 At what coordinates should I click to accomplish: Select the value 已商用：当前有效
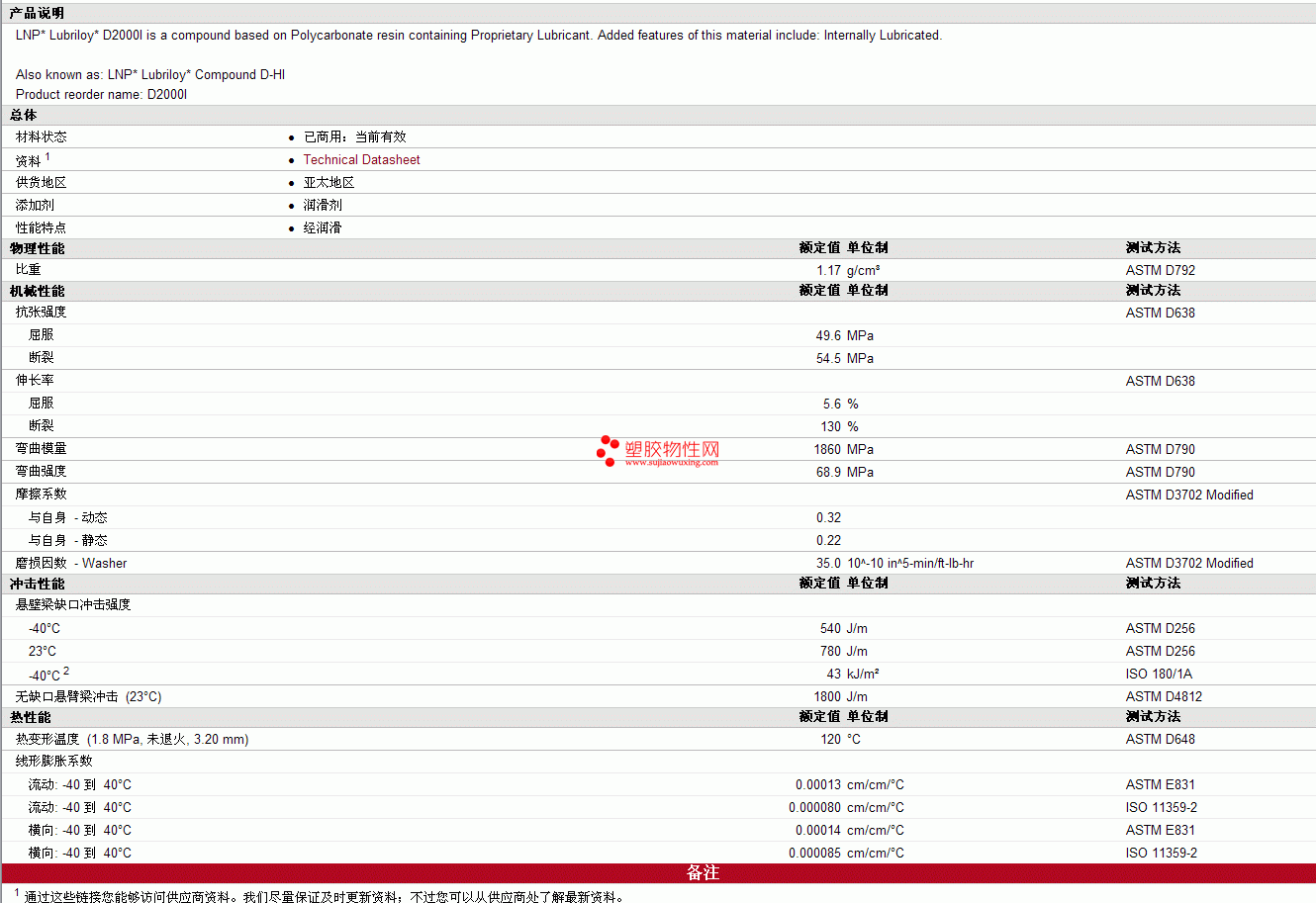pyautogui.click(x=354, y=136)
